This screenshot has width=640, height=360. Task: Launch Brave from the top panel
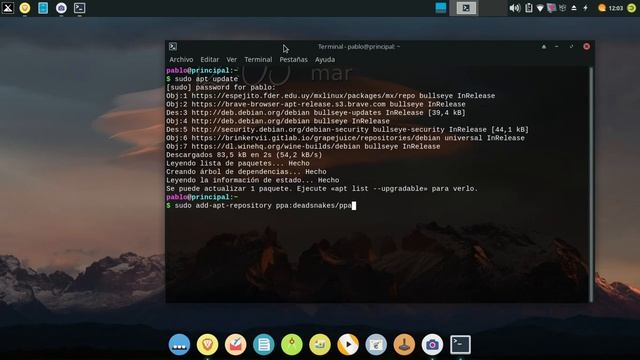[x=25, y=8]
